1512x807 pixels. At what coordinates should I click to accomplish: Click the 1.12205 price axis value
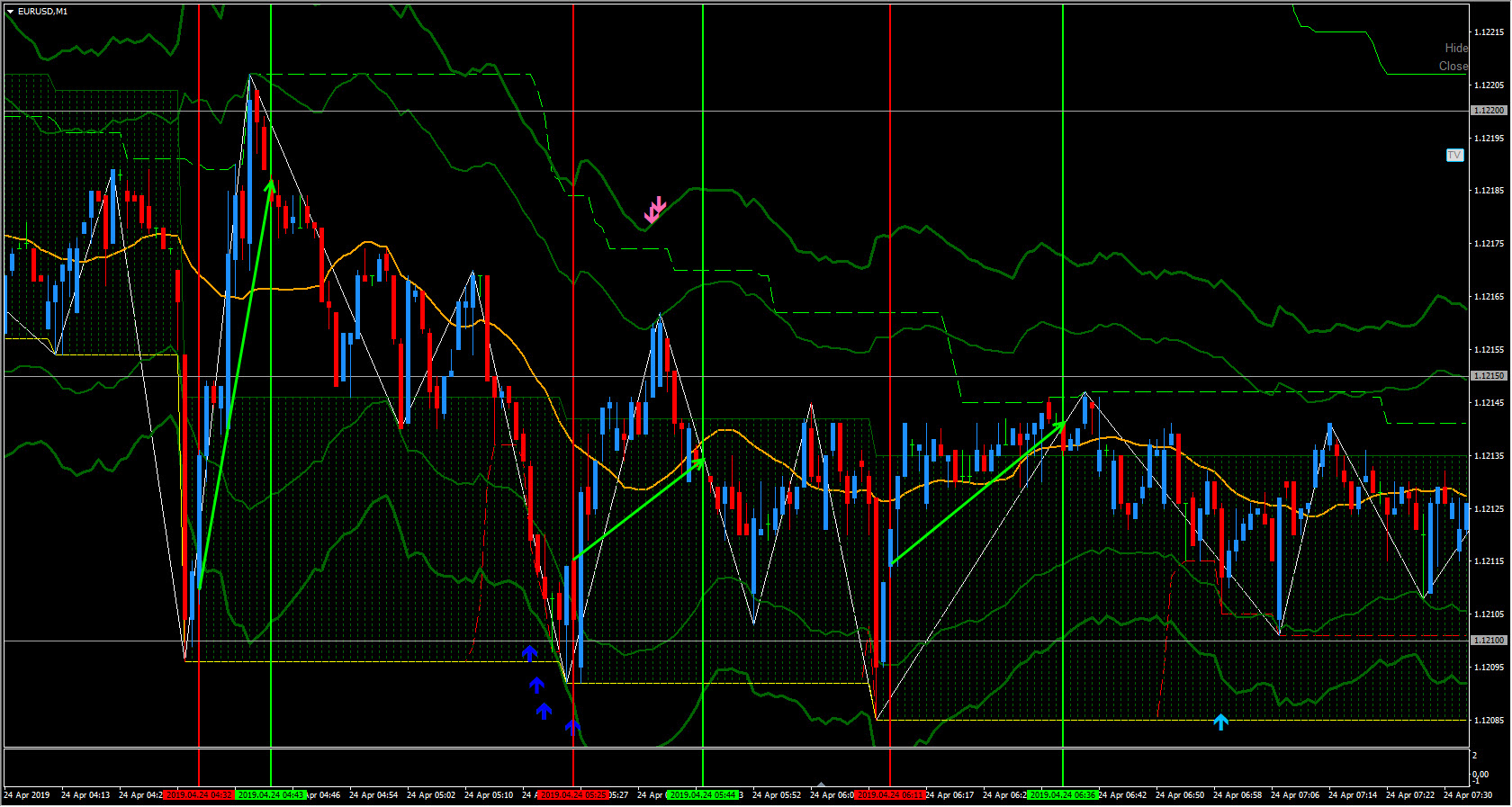tap(1489, 85)
